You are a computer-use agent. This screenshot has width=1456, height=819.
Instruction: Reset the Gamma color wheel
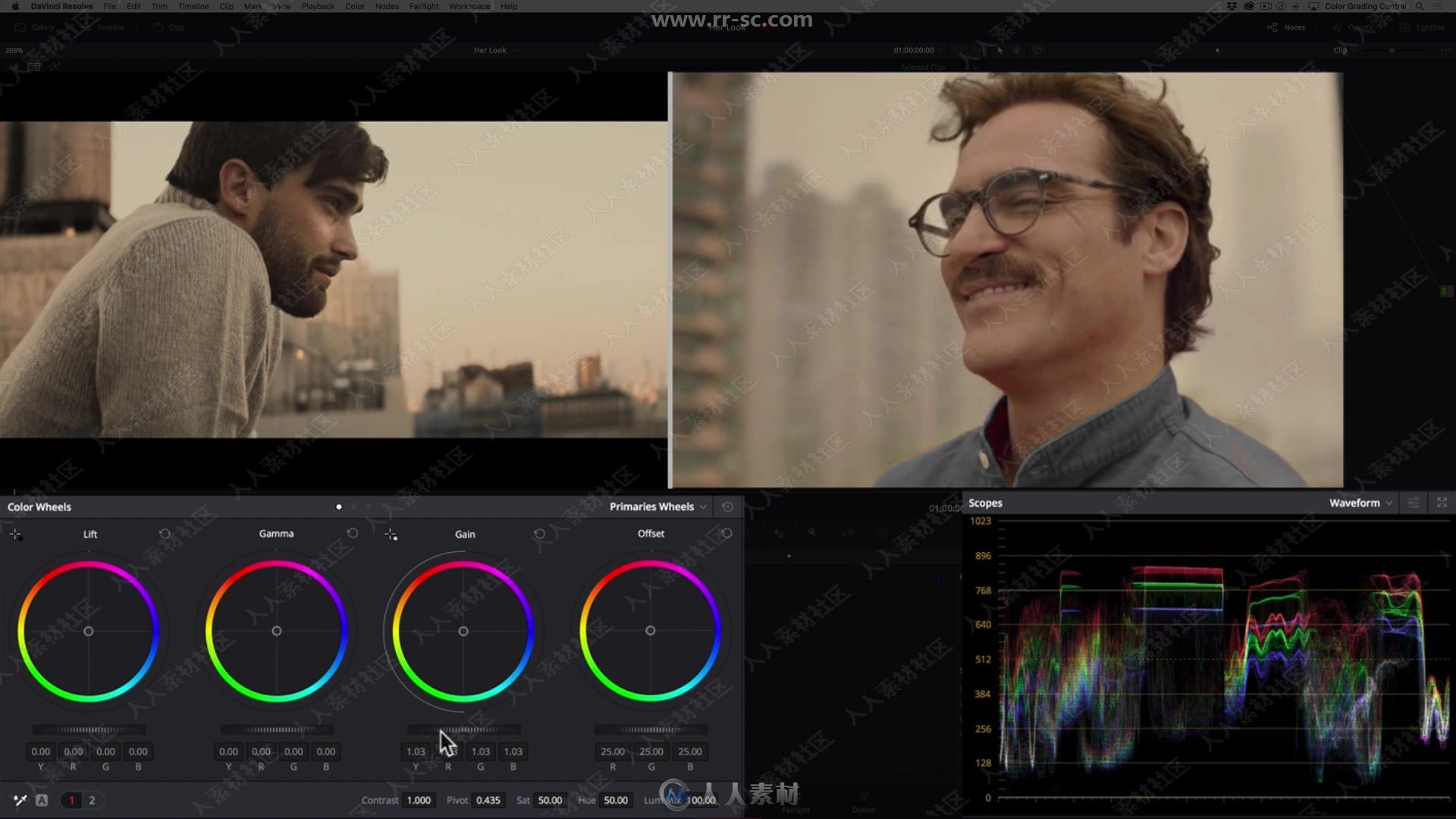tap(353, 533)
